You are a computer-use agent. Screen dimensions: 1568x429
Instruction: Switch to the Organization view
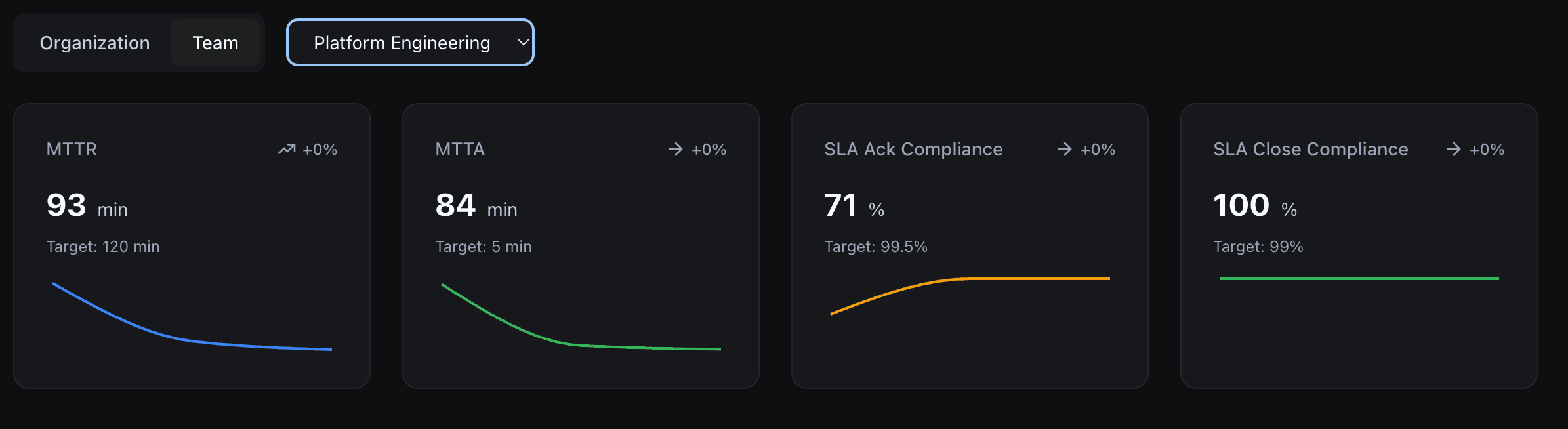[94, 42]
